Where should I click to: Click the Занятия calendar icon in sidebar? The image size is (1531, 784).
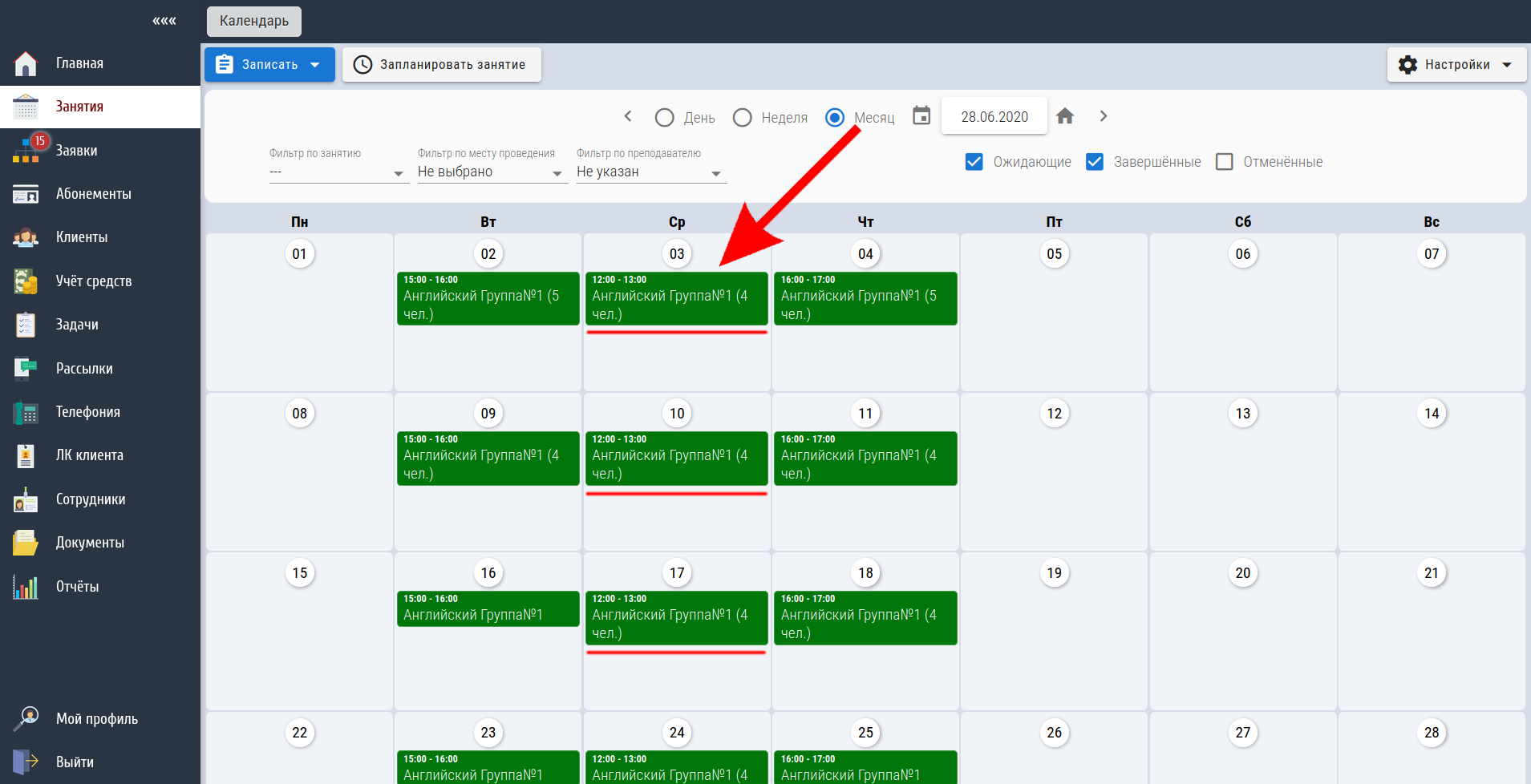26,107
